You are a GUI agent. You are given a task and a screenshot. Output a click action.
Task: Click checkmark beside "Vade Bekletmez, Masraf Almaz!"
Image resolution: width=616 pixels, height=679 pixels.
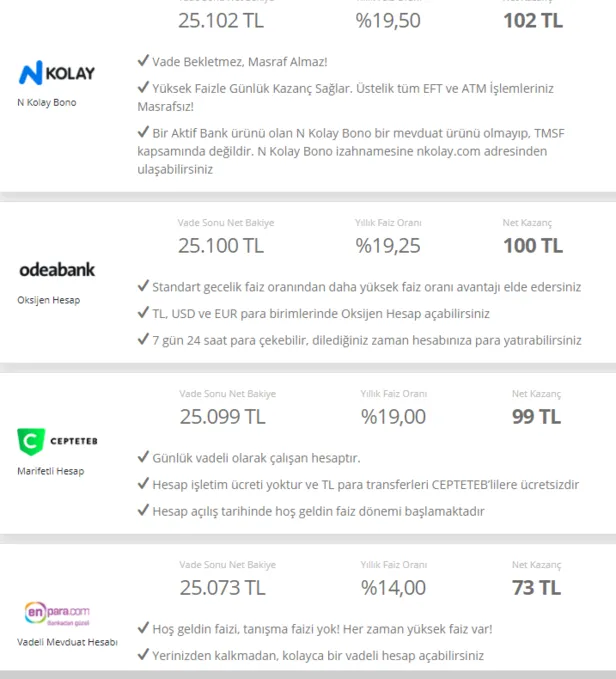tap(143, 61)
